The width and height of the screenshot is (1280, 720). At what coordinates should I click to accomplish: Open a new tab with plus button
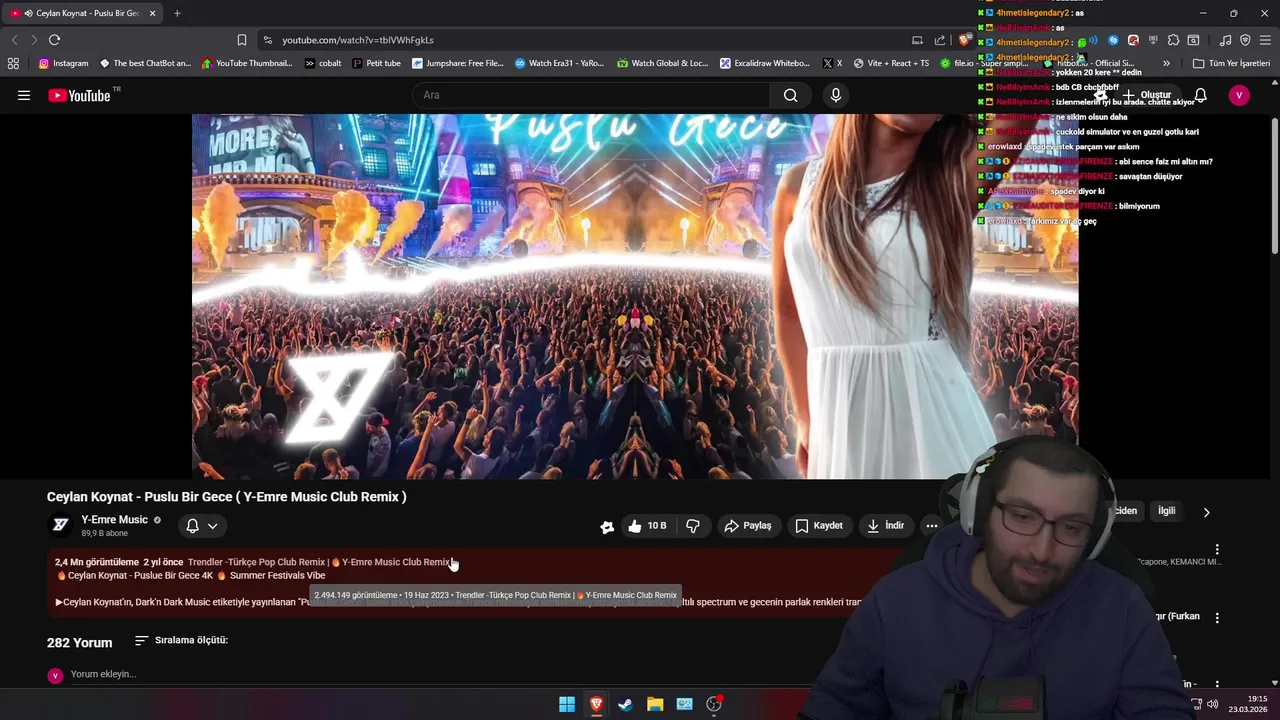tap(177, 13)
